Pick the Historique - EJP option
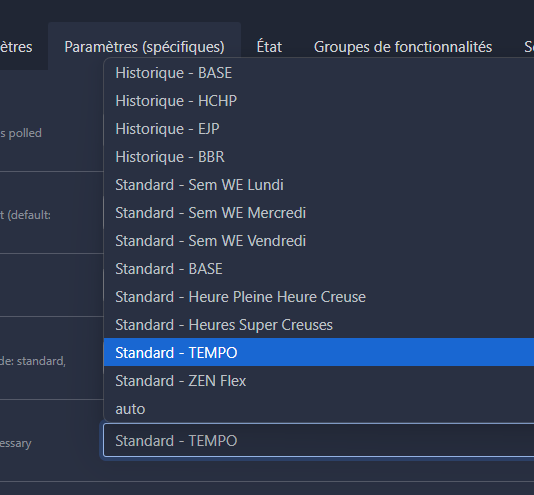This screenshot has width=534, height=495. (x=319, y=129)
